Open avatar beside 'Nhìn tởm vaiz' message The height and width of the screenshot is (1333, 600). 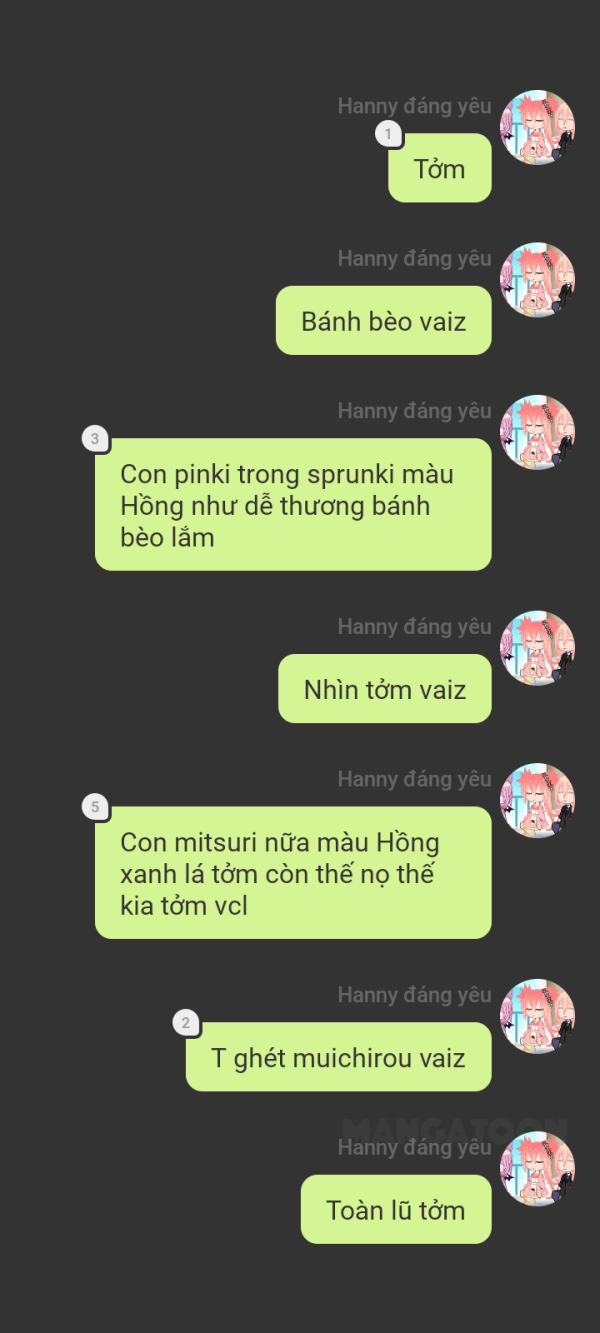tap(537, 648)
